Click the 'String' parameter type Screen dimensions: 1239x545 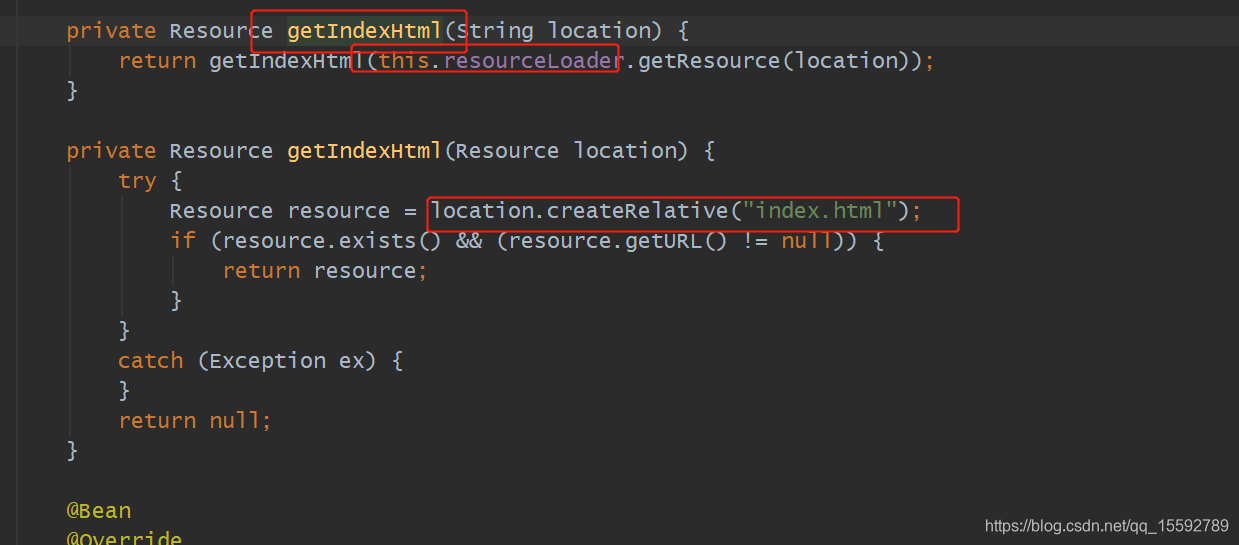coord(494,31)
